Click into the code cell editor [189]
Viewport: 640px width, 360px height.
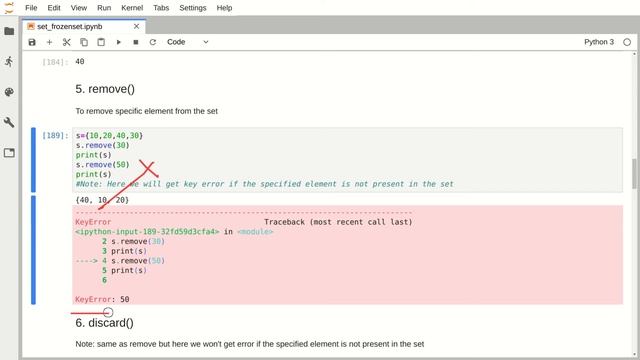pyautogui.click(x=347, y=160)
